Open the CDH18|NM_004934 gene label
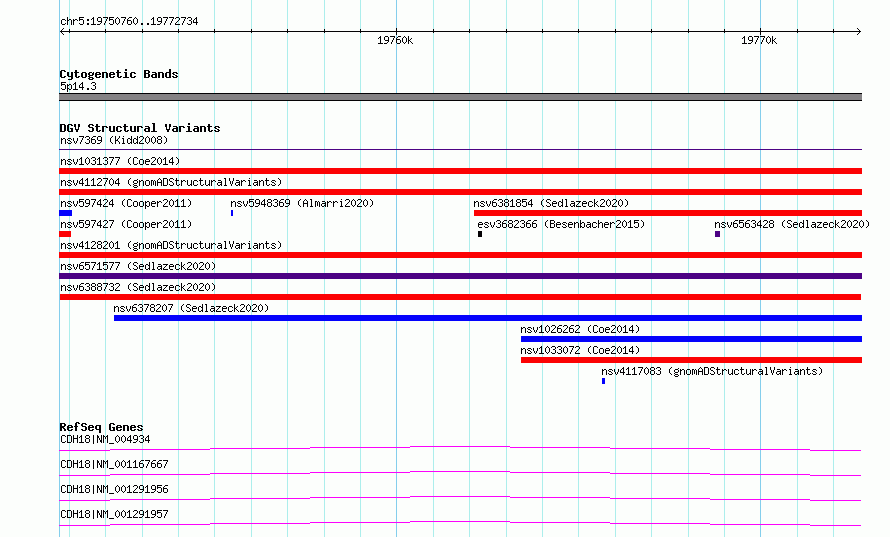 click(105, 439)
